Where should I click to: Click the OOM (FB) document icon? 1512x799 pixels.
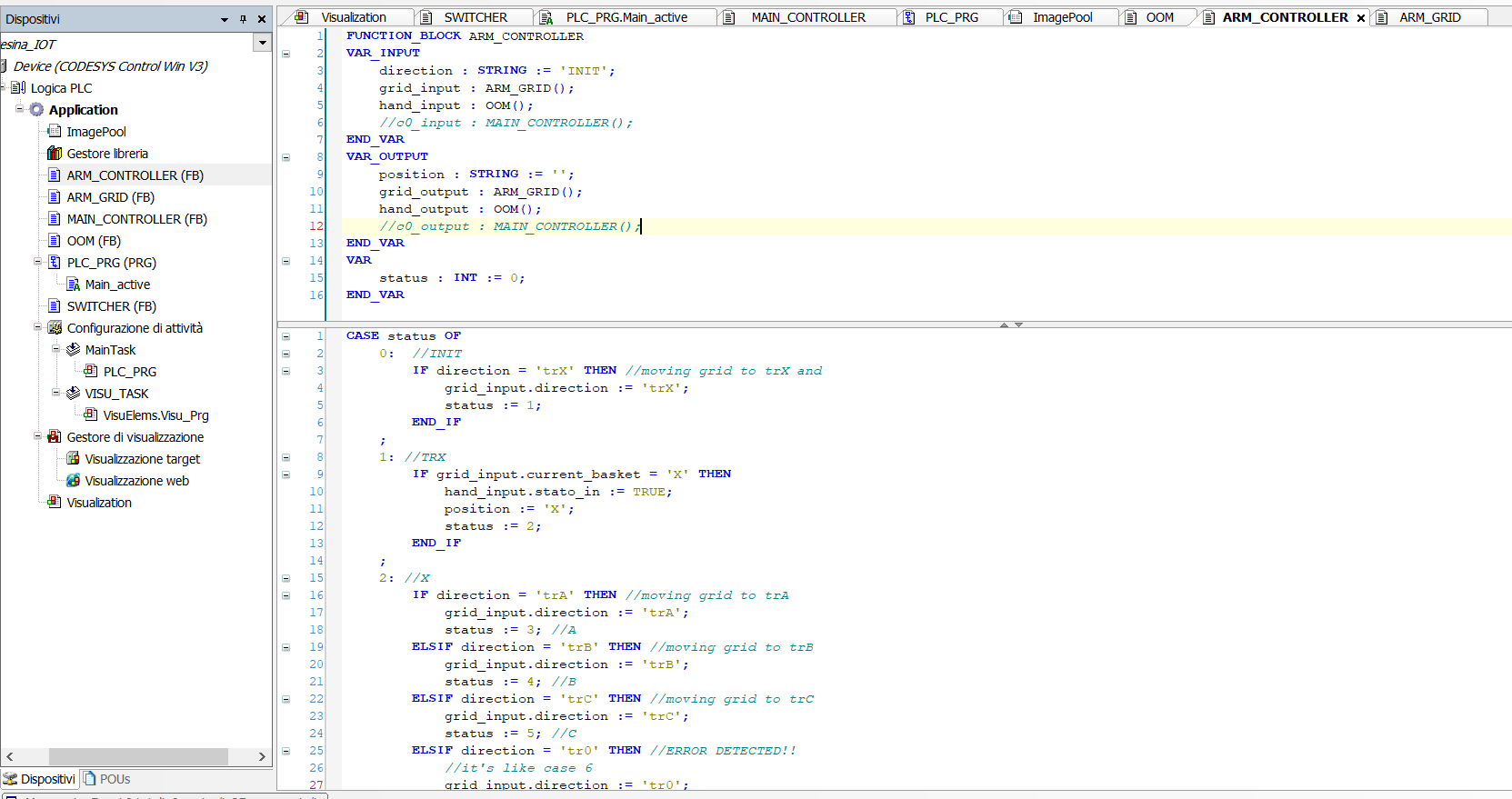(55, 241)
